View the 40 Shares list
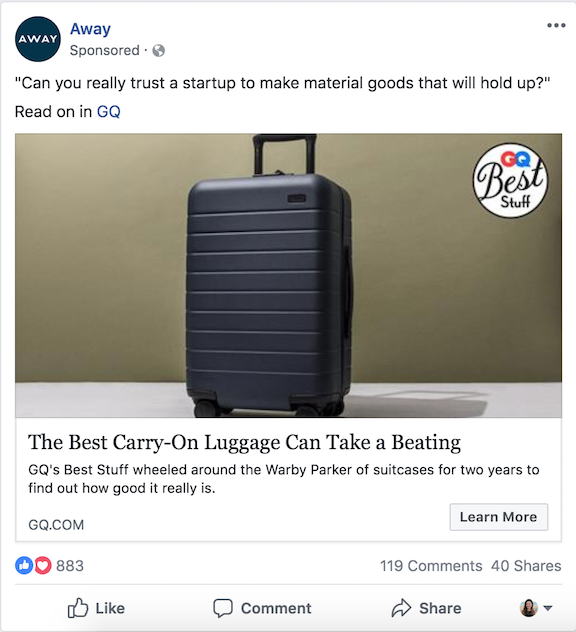Image resolution: width=576 pixels, height=632 pixels. 526,566
